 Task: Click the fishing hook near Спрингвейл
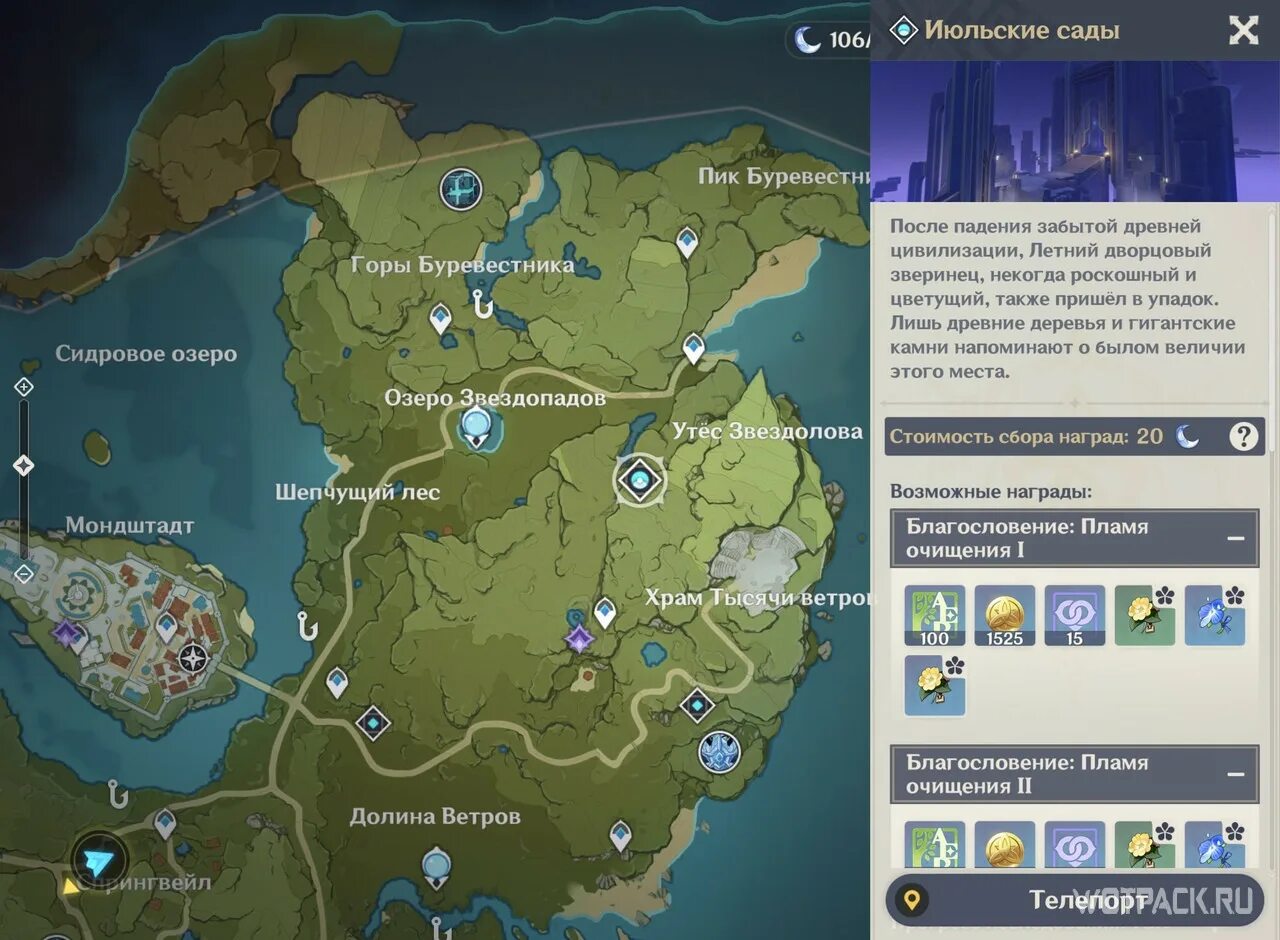[x=117, y=794]
